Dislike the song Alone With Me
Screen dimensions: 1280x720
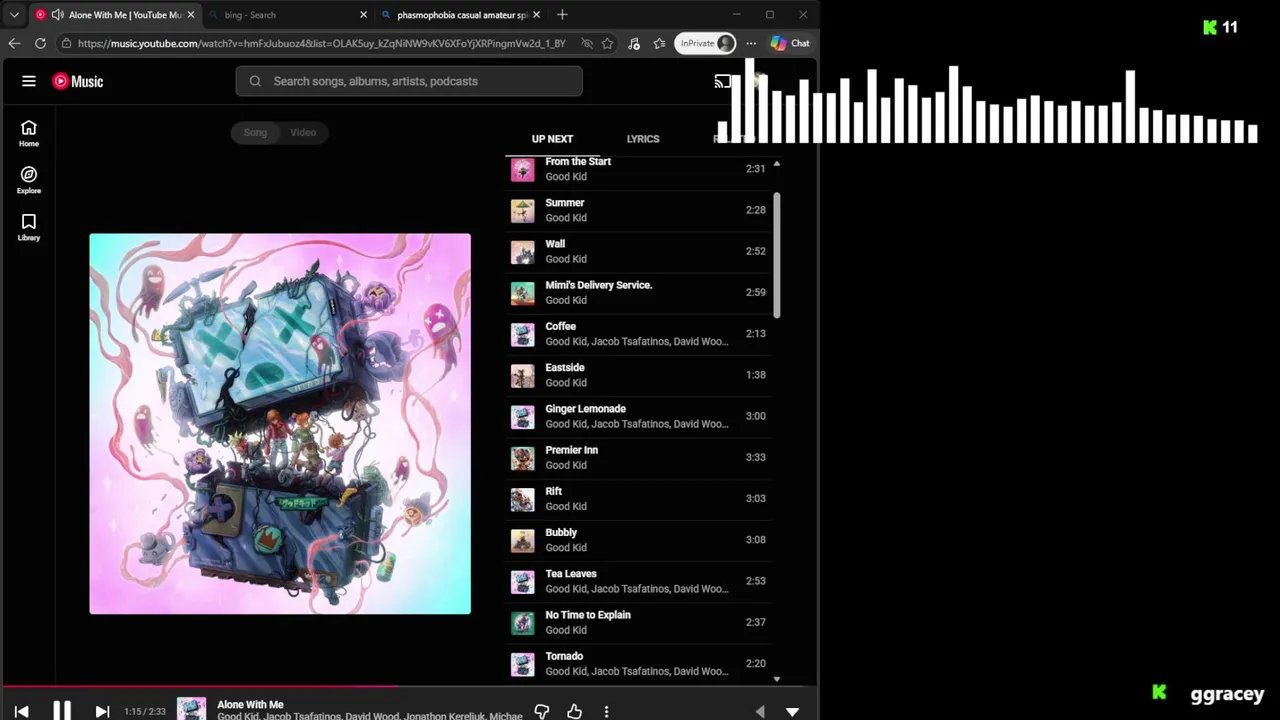click(x=541, y=711)
